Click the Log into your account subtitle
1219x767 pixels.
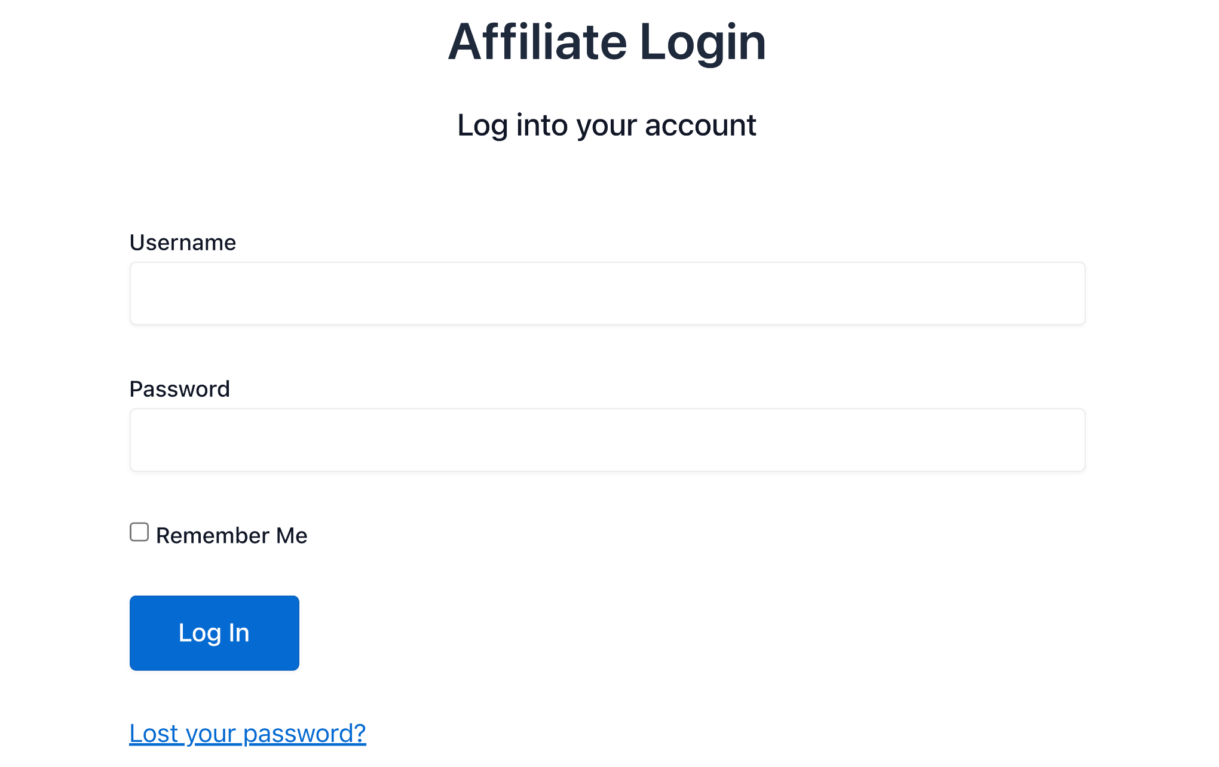(x=606, y=124)
